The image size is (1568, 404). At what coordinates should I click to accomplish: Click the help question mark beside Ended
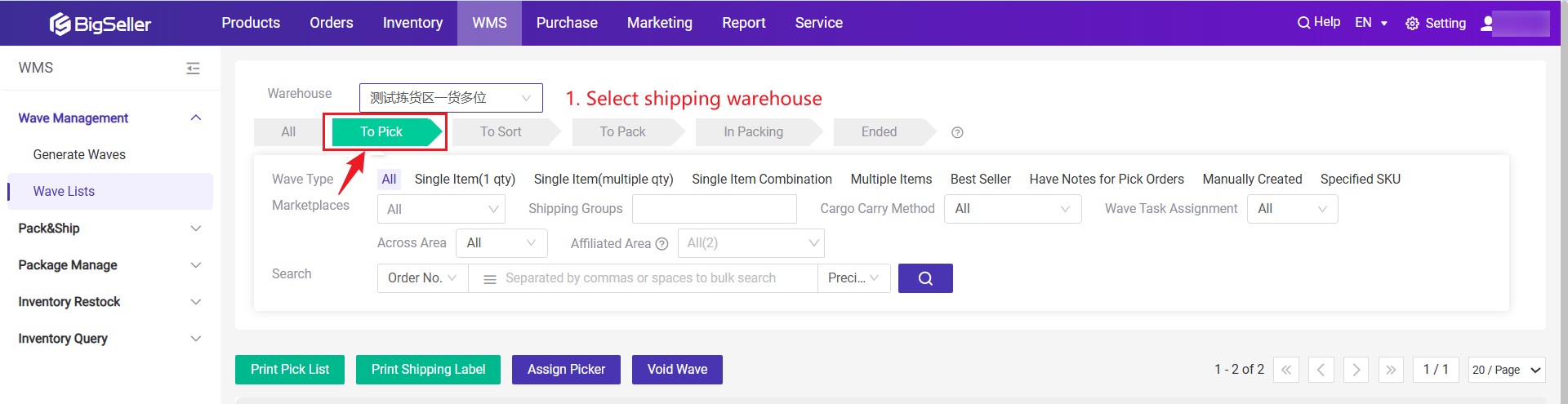pyautogui.click(x=957, y=132)
